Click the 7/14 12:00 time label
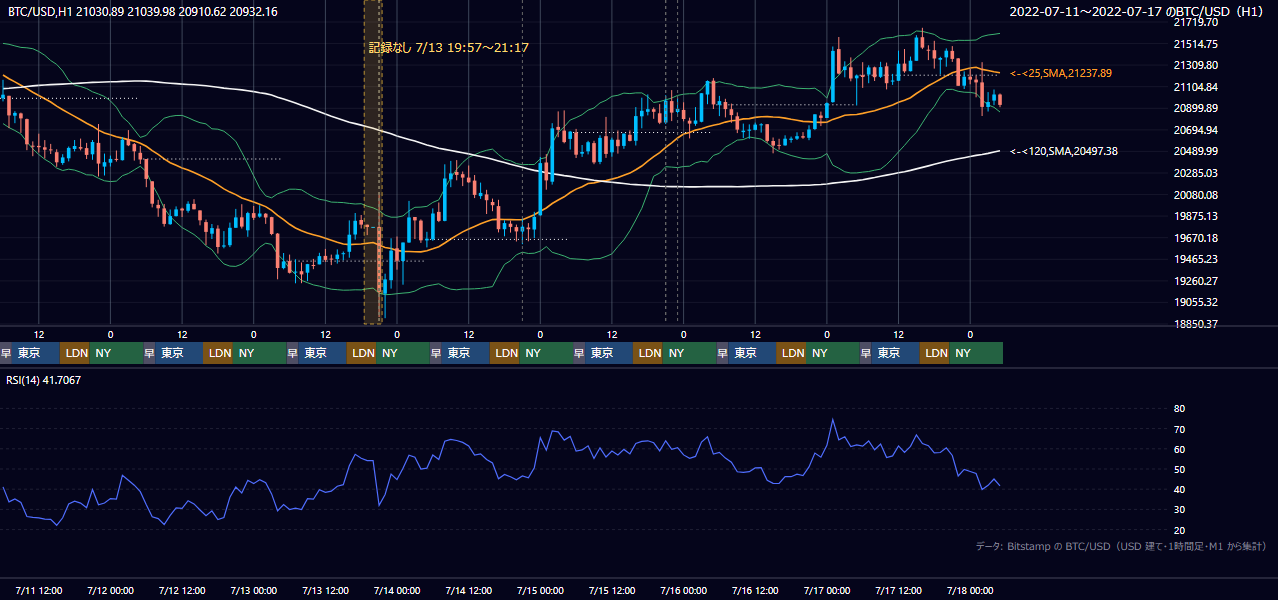The height and width of the screenshot is (600, 1278). click(468, 590)
